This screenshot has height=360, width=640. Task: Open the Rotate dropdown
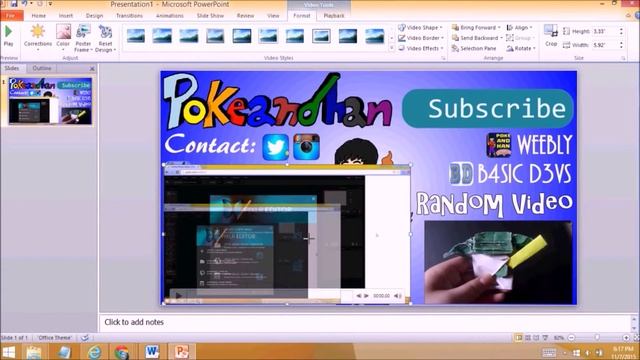pos(521,48)
